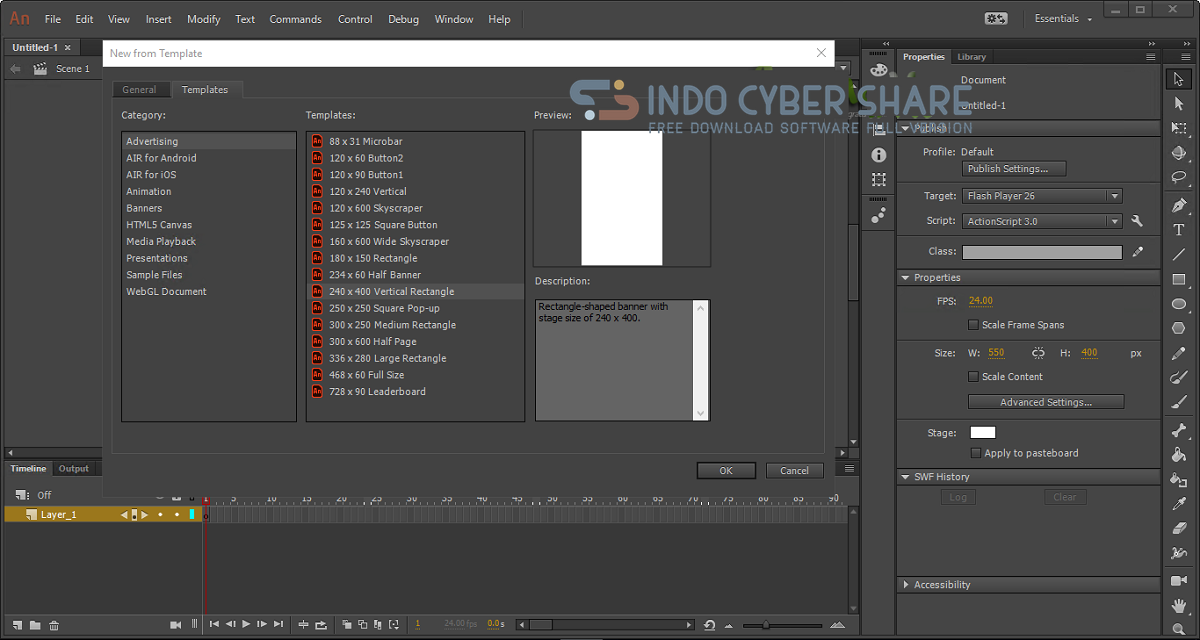Viewport: 1200px width, 640px height.
Task: Click the Advanced Settings button
Action: pos(1046,402)
